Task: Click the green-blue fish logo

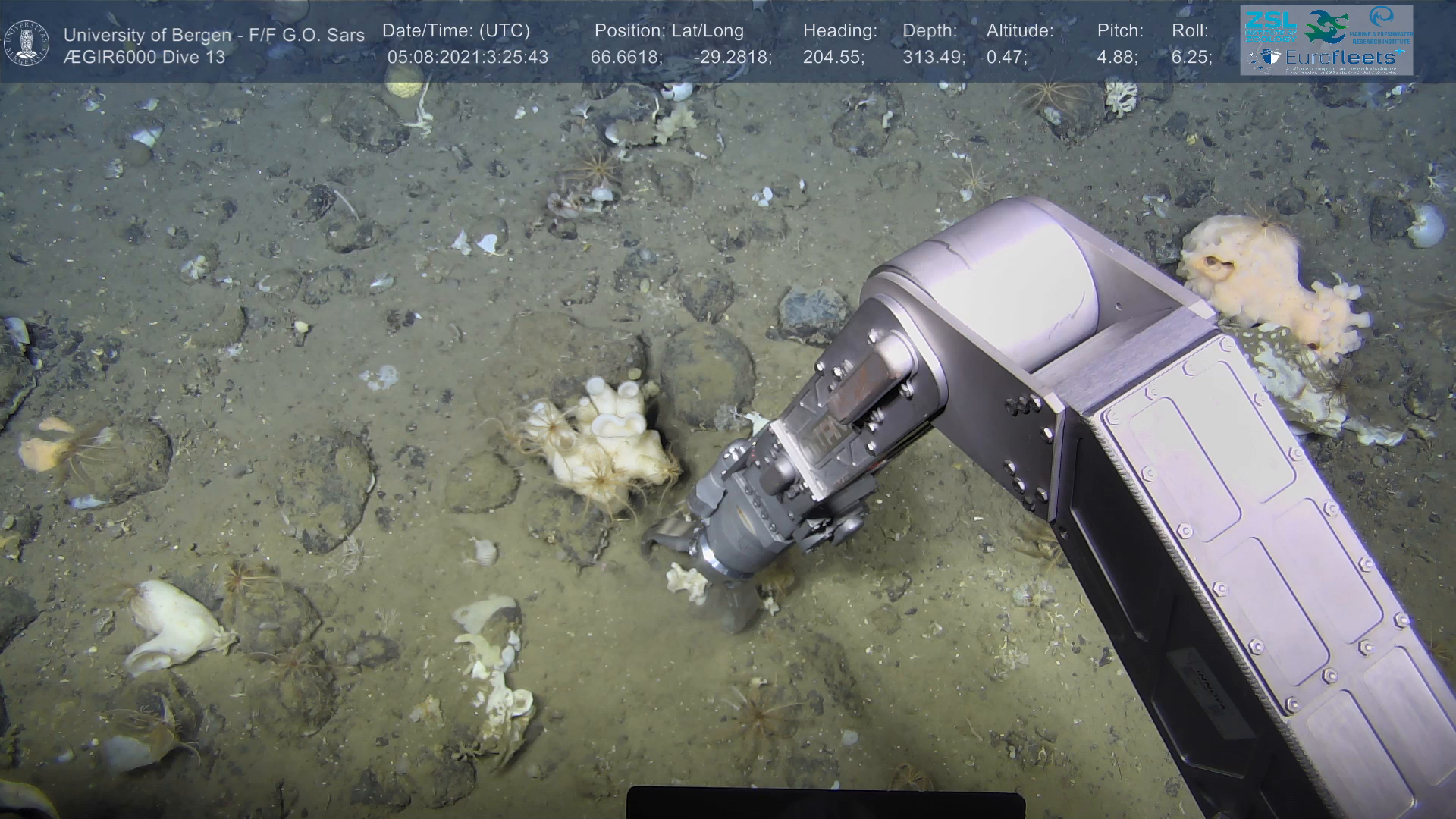Action: (1327, 25)
